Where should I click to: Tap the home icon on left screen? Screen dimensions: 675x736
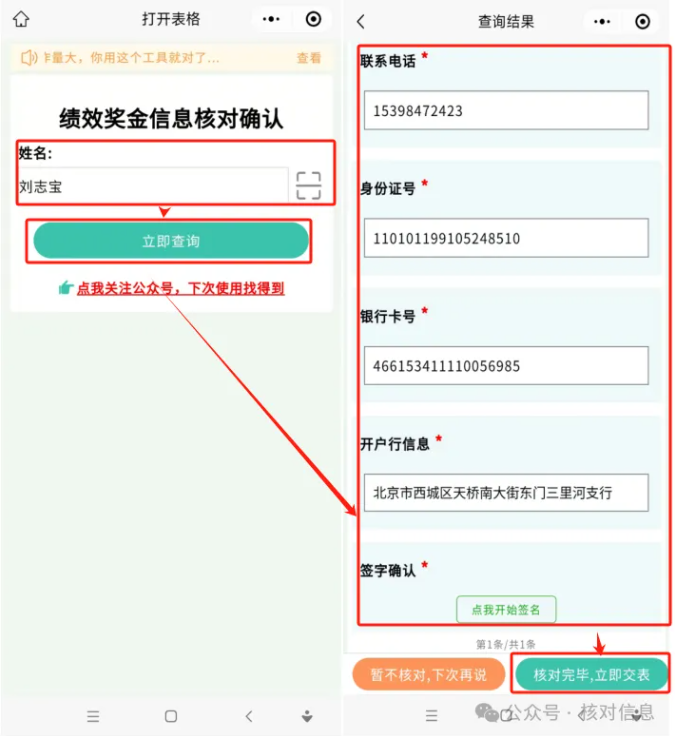[21, 19]
